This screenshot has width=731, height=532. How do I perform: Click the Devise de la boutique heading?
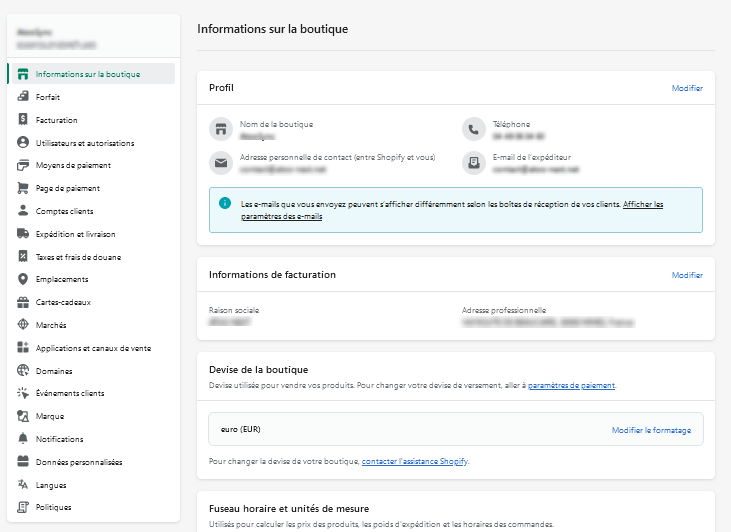pyautogui.click(x=258, y=370)
